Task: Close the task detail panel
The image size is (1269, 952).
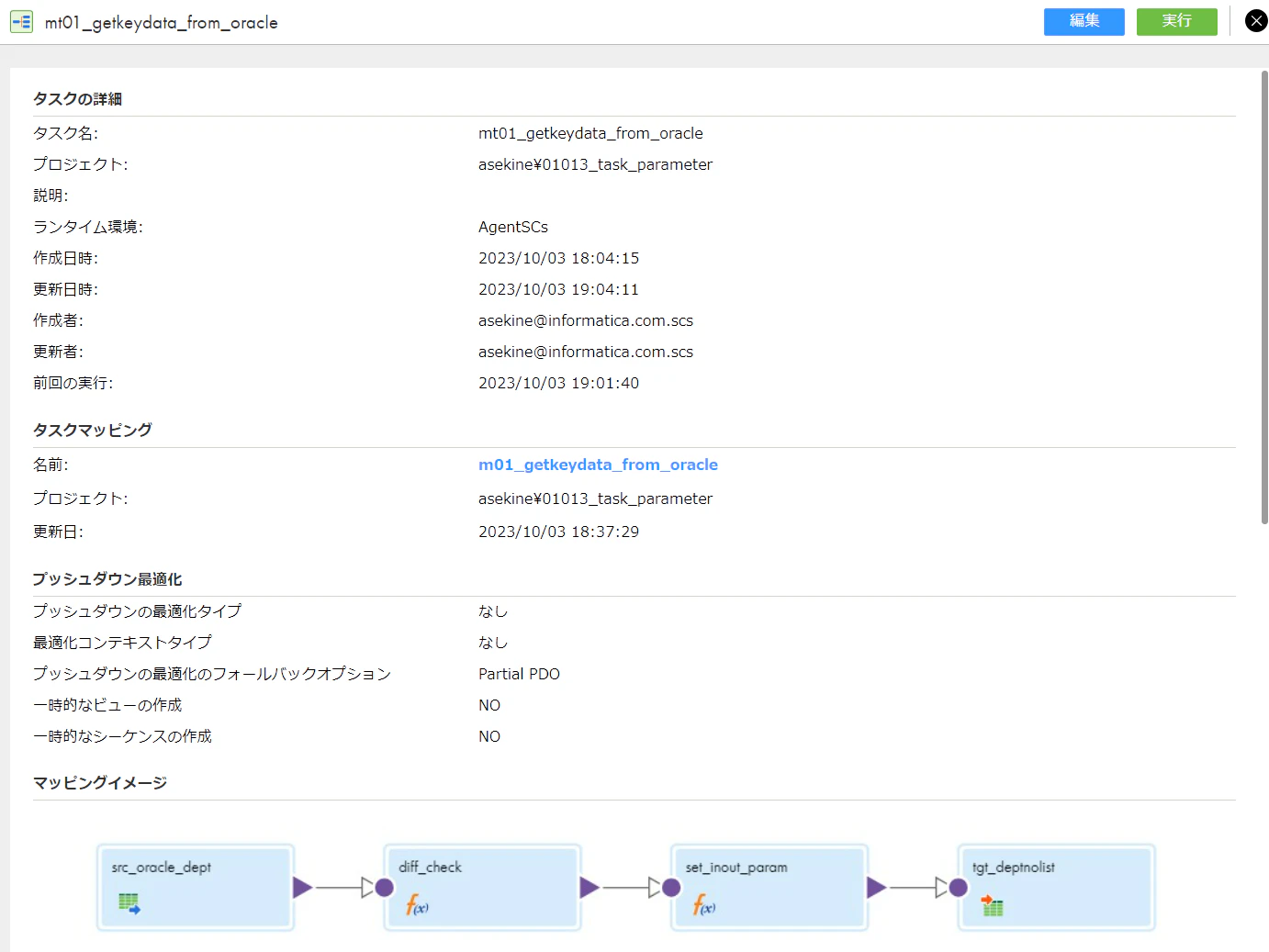Action: click(x=1255, y=21)
